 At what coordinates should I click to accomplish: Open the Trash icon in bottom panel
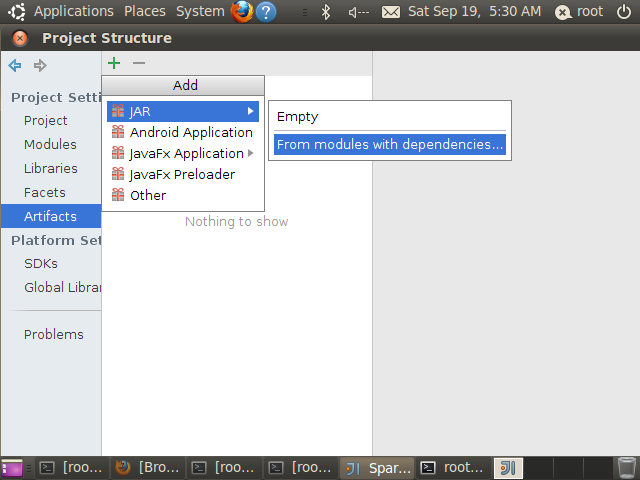[626, 468]
